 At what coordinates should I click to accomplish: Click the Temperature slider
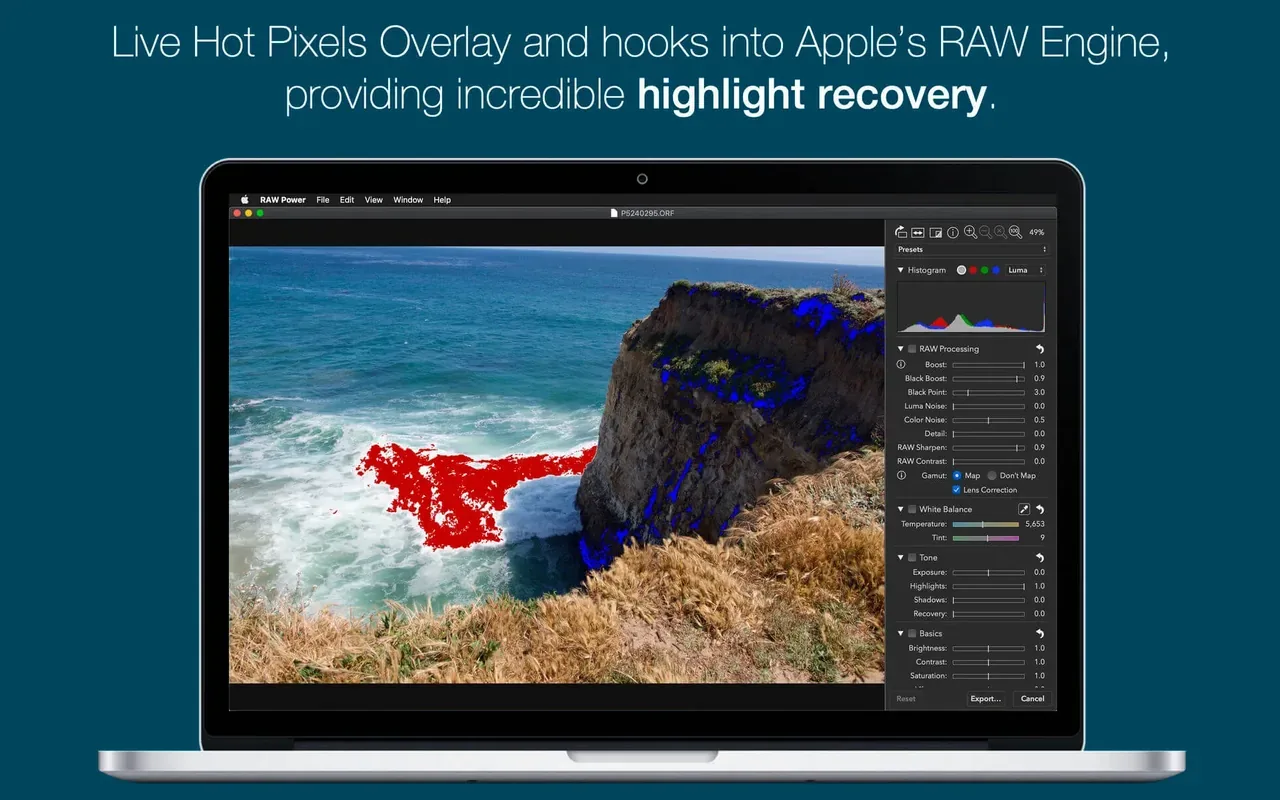pyautogui.click(x=985, y=524)
